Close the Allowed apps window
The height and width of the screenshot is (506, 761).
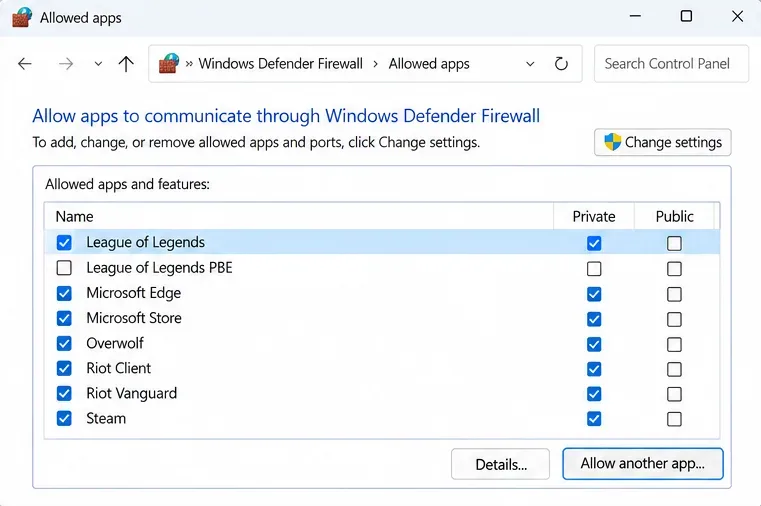tap(737, 16)
